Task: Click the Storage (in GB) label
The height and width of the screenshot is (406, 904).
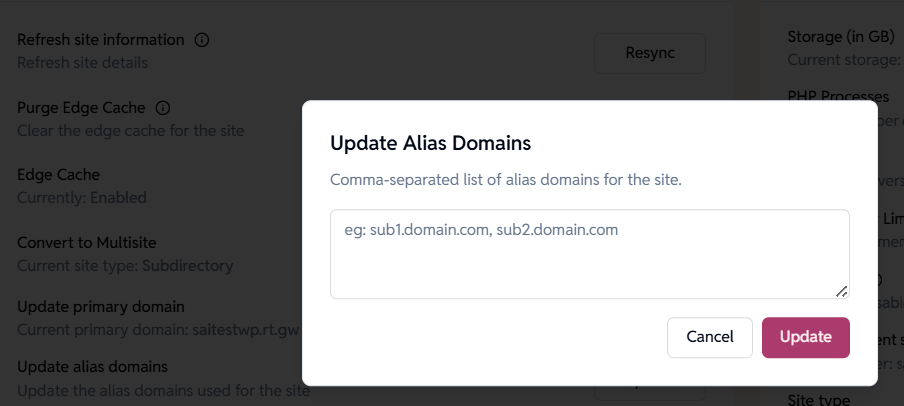Action: point(840,37)
